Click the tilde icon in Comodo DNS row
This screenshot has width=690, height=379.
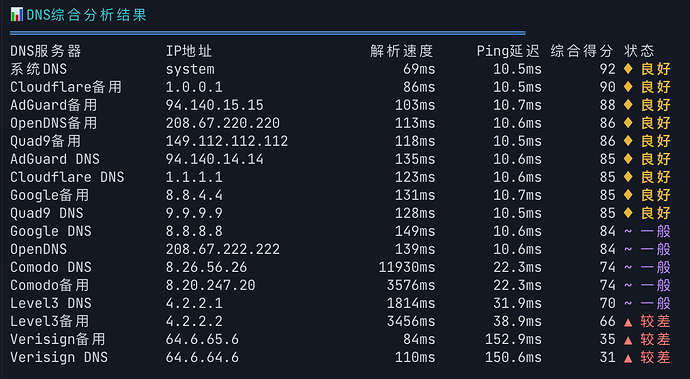[628, 268]
